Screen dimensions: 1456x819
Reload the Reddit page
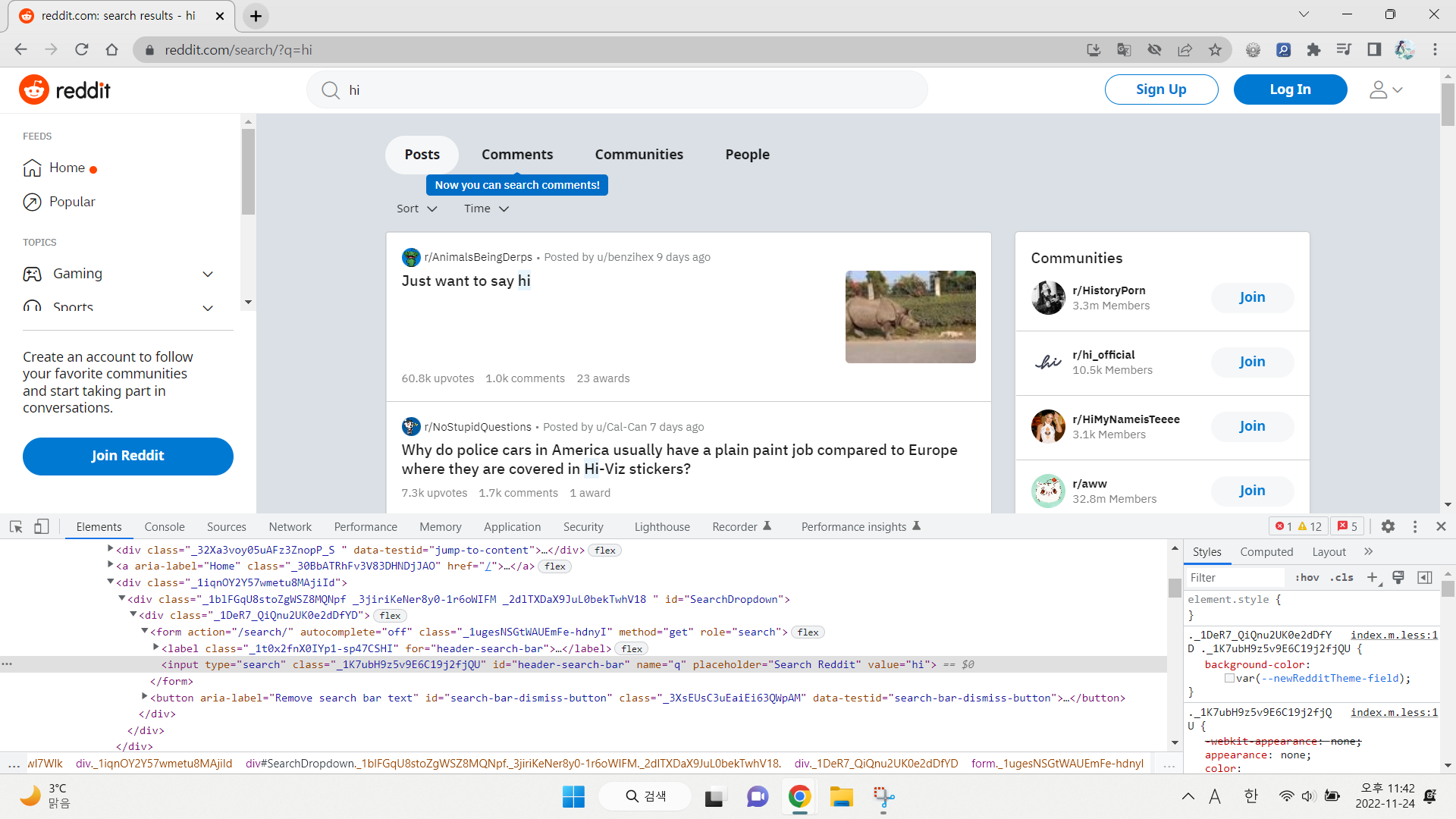pyautogui.click(x=81, y=49)
